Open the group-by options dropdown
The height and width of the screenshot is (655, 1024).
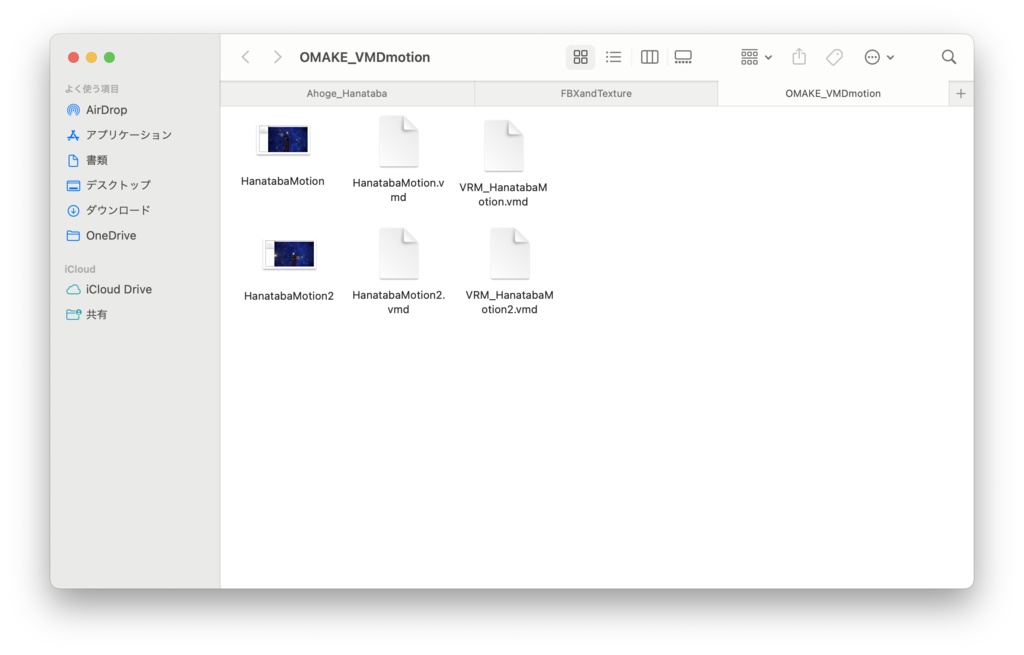(756, 57)
